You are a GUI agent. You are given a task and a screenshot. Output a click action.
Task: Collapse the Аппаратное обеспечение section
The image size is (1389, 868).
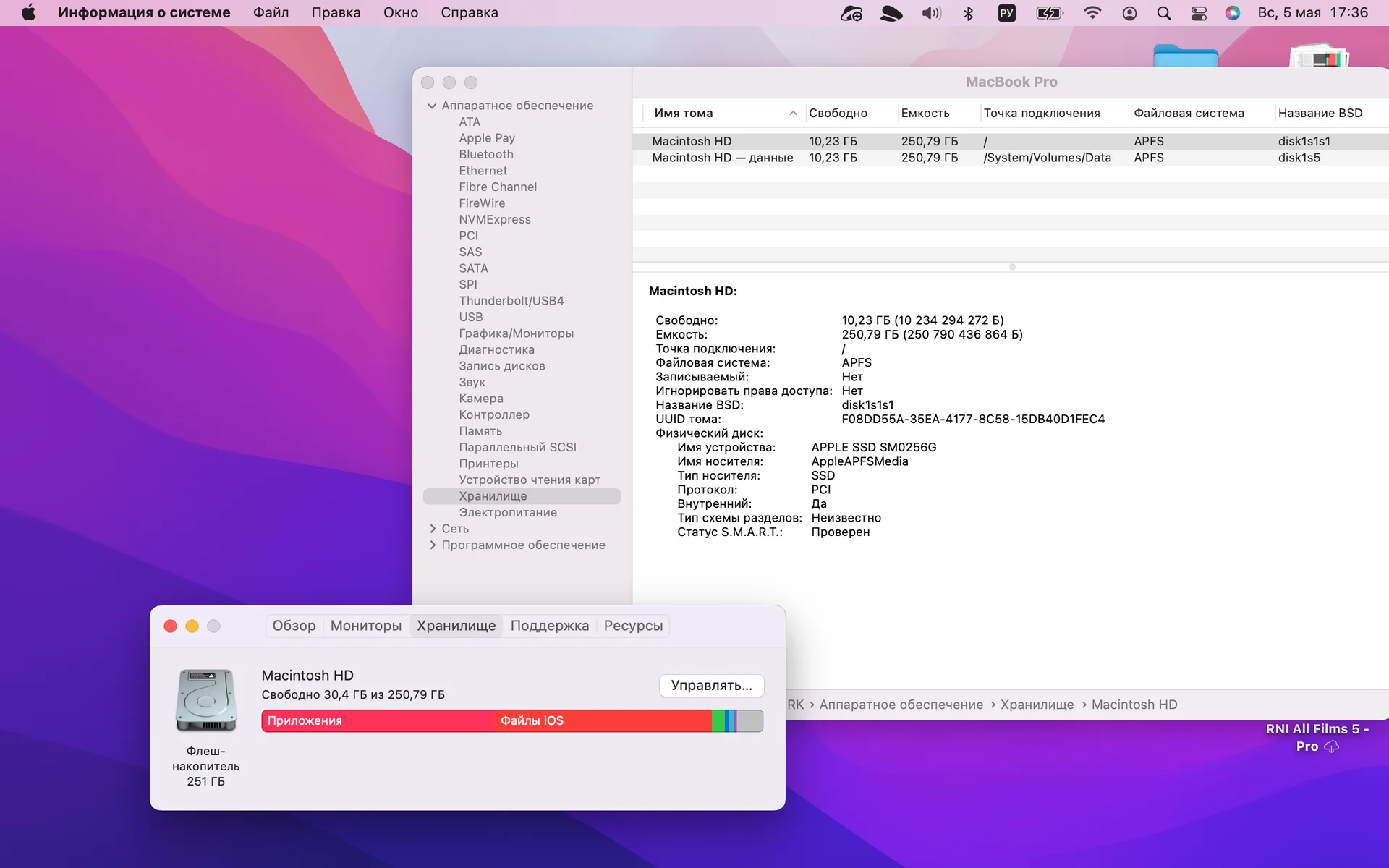(432, 106)
